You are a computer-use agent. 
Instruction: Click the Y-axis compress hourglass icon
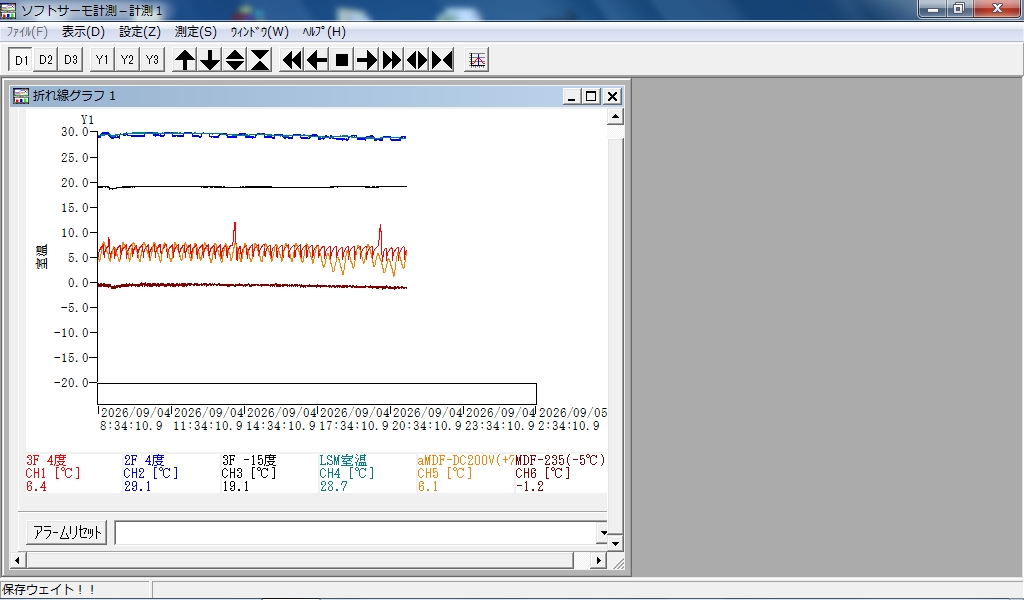[x=260, y=60]
